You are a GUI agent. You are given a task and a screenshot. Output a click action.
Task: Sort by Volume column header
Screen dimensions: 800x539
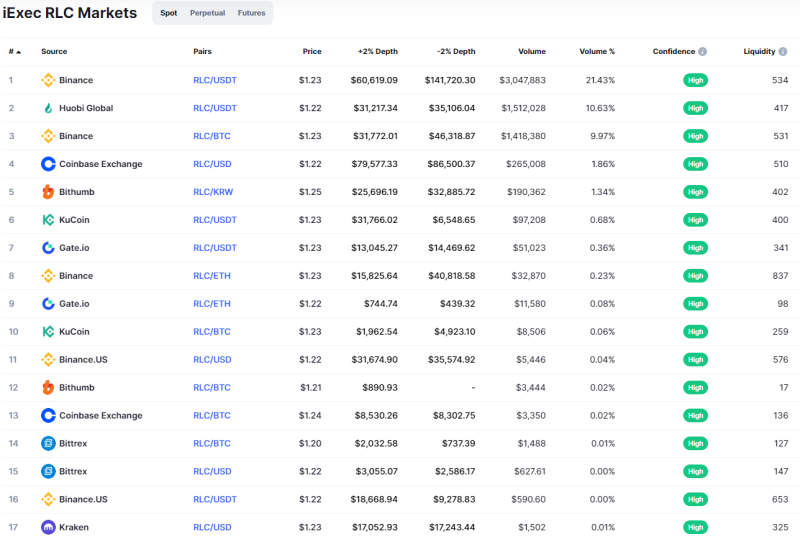532,52
